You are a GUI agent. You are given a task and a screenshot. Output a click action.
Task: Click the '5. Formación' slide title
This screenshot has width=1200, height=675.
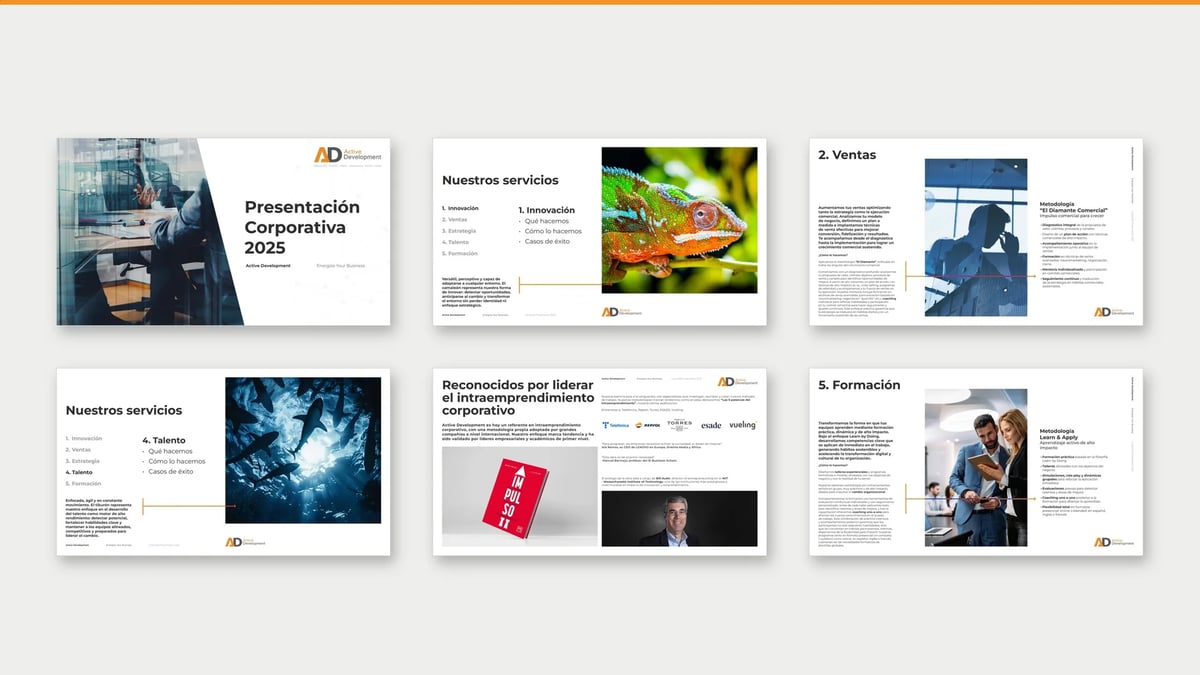click(859, 384)
